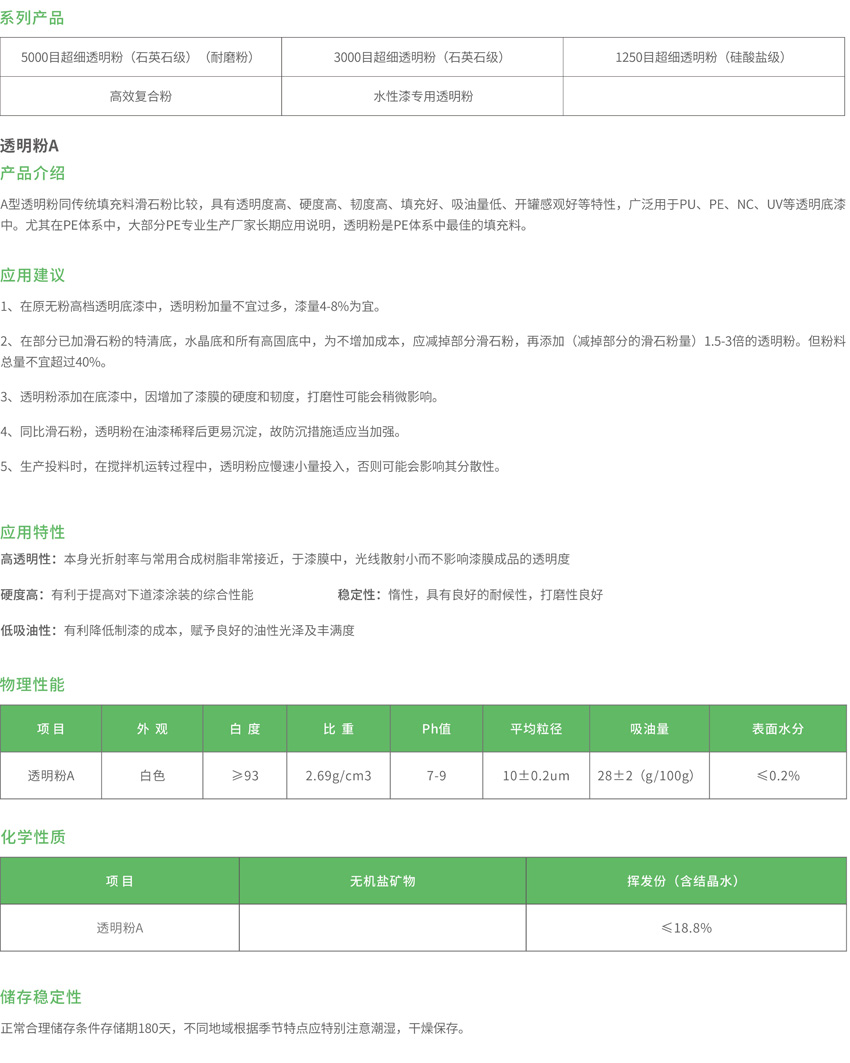Viewport: 850px width, 1063px height.
Task: Open the 水性漆专用透明粉 product link
Action: (422, 96)
